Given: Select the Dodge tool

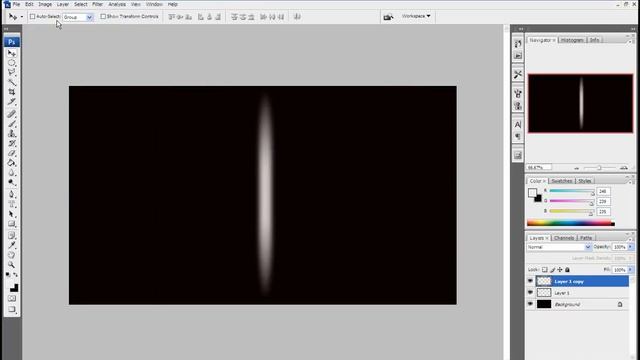Looking at the screenshot, I should [x=11, y=182].
